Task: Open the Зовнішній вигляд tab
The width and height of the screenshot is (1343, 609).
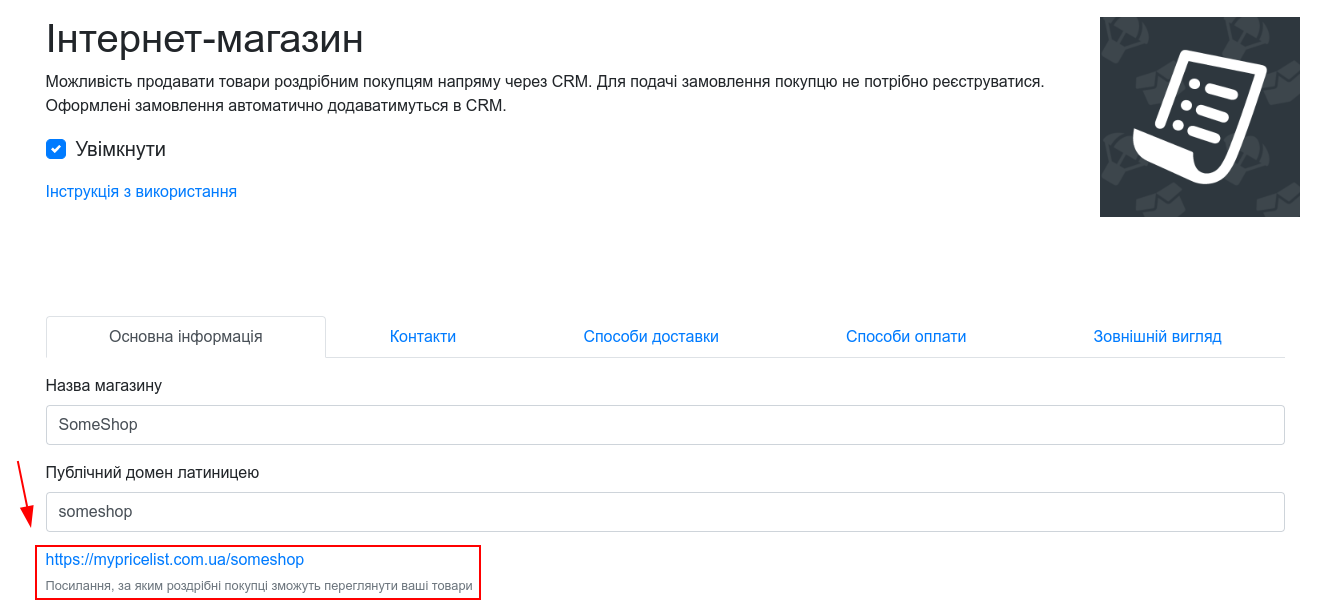Action: [x=1157, y=337]
